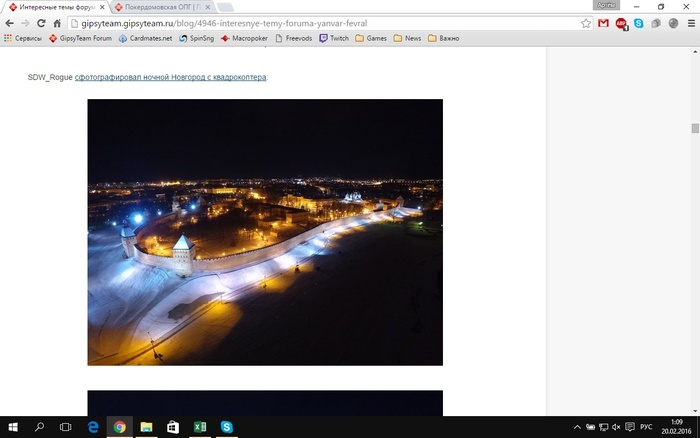Open File Explorer from the taskbar
700x438 pixels.
(x=146, y=427)
